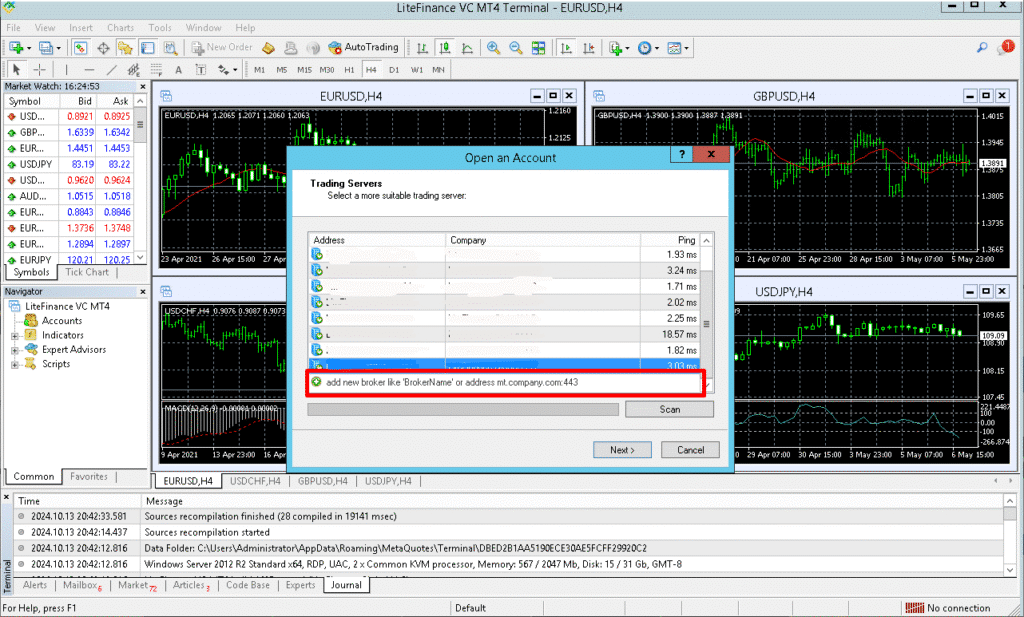Click Next in Open an Account dialog
1024x617 pixels.
(622, 450)
